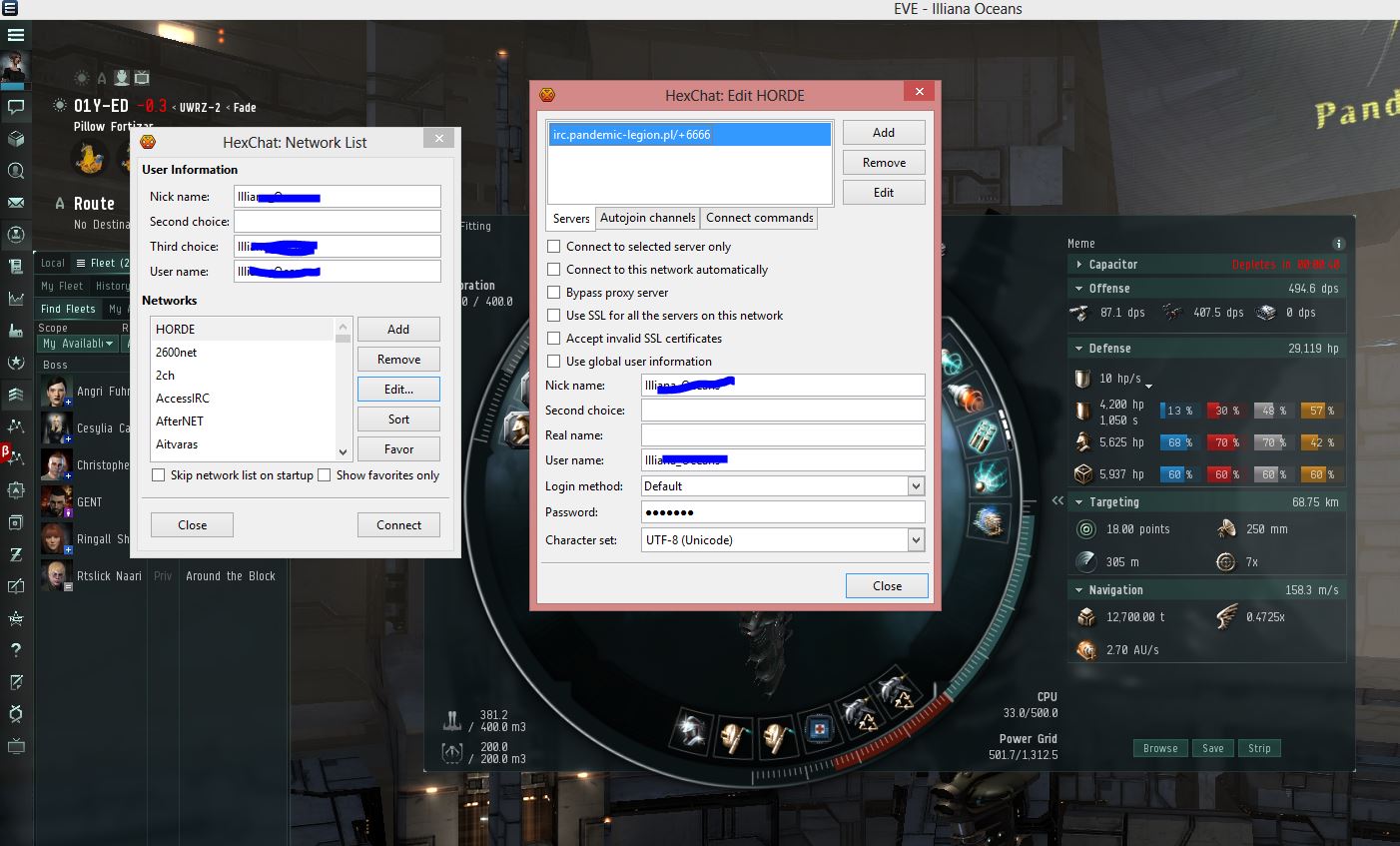The height and width of the screenshot is (846, 1400).
Task: Open the star badge icon in EVE sidebar
Action: [16, 362]
